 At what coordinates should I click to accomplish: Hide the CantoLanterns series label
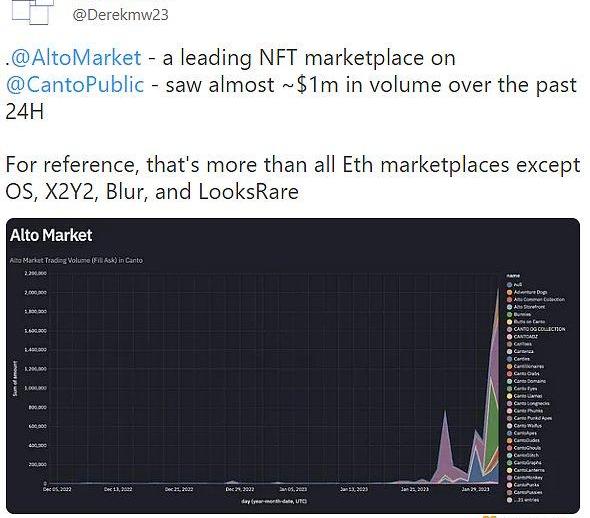point(529,470)
